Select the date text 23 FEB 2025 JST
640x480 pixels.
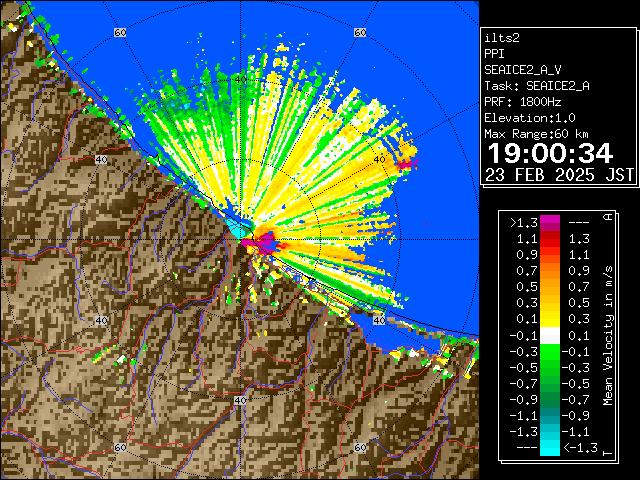[x=559, y=175]
